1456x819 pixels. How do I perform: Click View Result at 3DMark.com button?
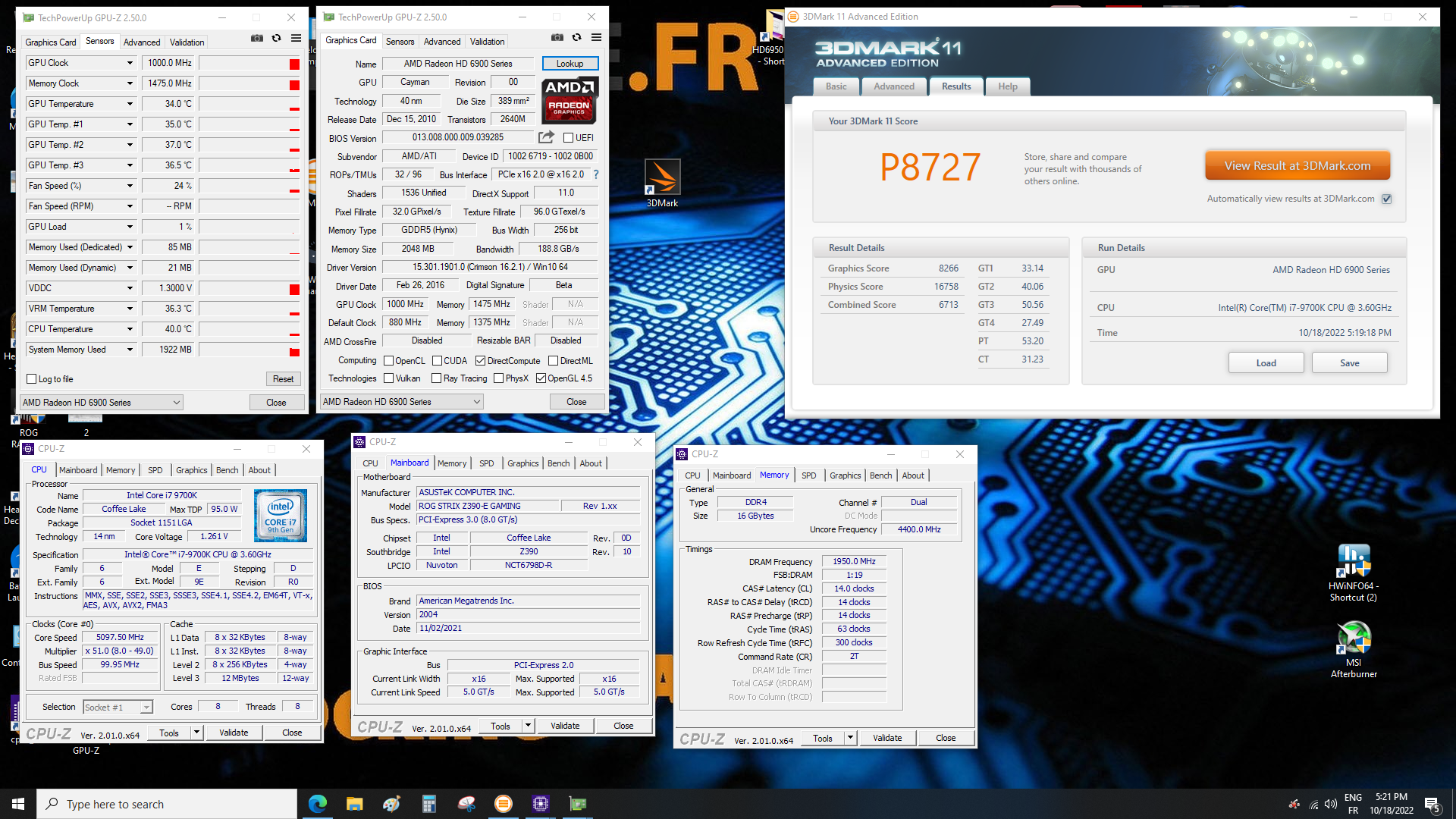pyautogui.click(x=1298, y=166)
